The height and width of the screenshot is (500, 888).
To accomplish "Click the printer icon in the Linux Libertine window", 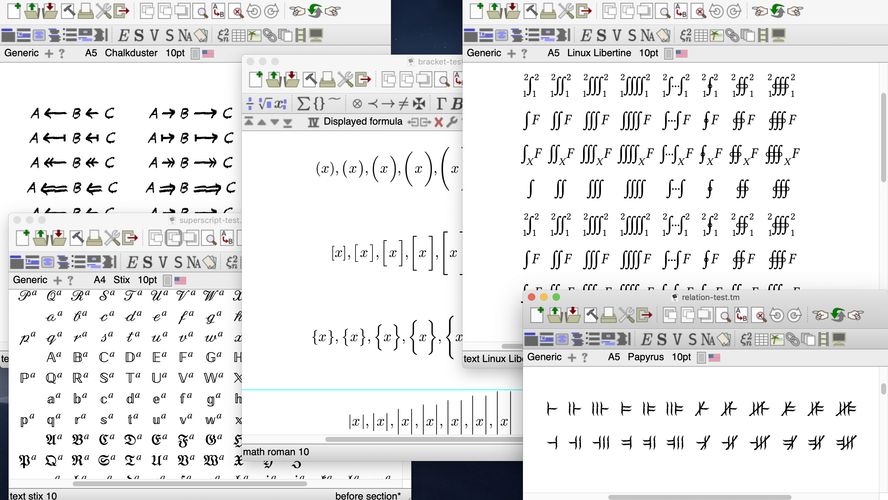I will (548, 11).
